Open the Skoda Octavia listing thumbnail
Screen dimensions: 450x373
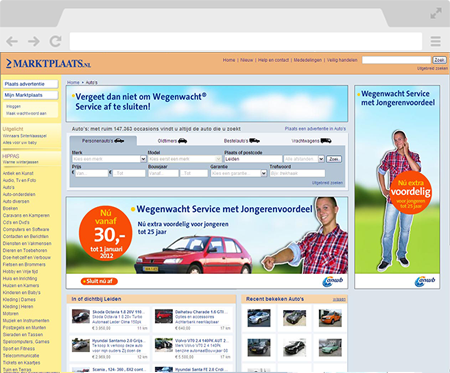(x=81, y=316)
